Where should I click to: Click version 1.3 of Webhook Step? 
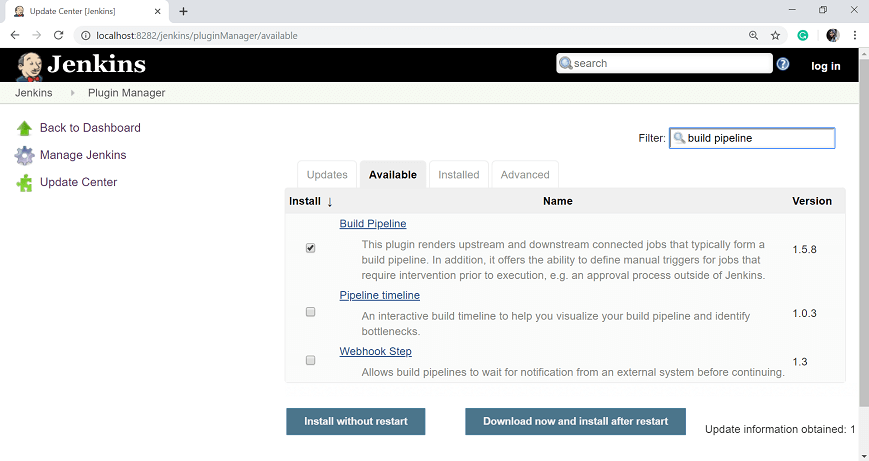coord(800,362)
